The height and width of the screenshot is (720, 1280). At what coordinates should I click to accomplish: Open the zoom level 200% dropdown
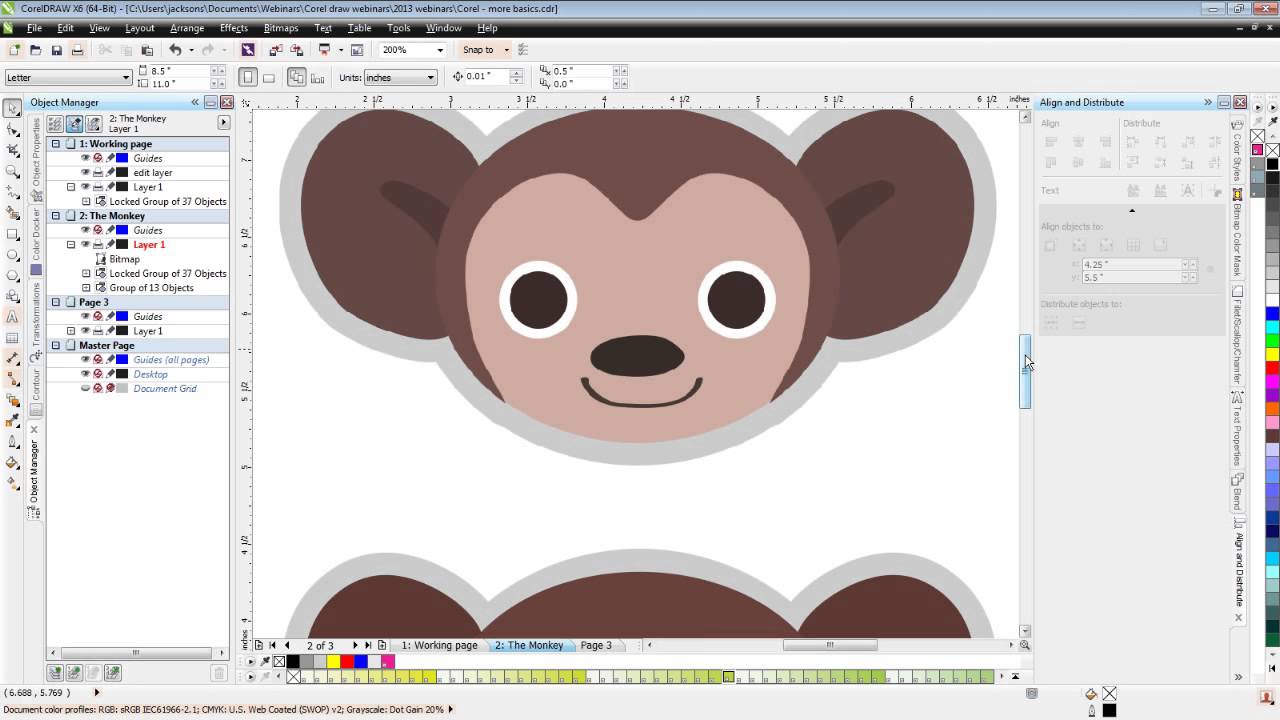(441, 50)
